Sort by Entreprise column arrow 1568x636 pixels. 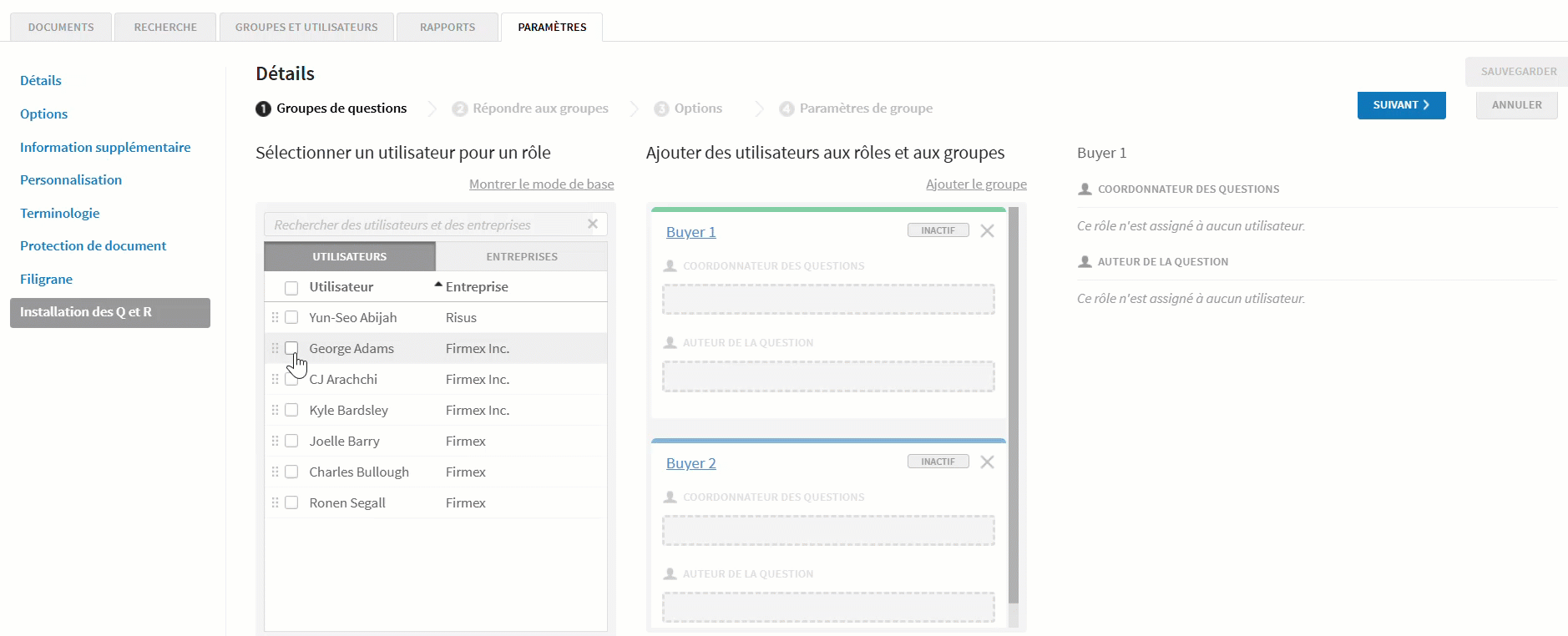coord(438,285)
